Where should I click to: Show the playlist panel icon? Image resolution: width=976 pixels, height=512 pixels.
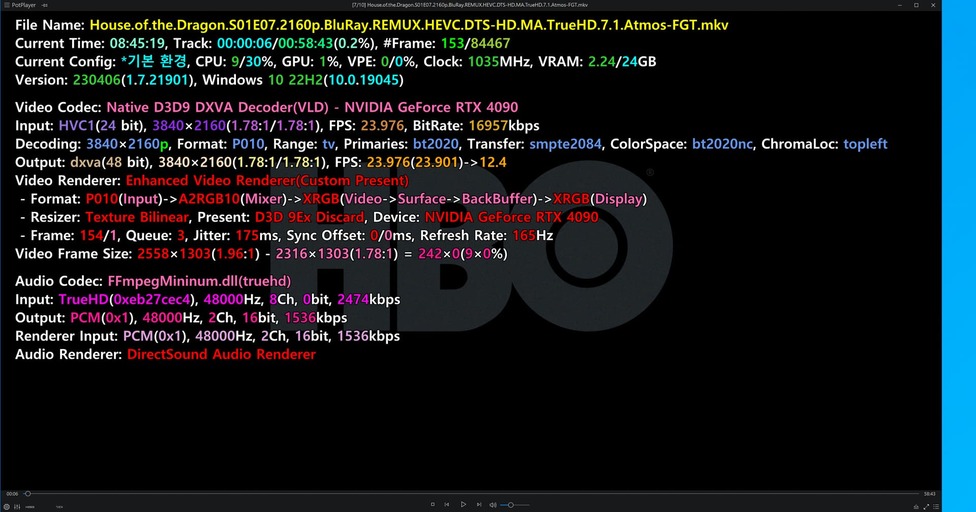[x=936, y=506]
